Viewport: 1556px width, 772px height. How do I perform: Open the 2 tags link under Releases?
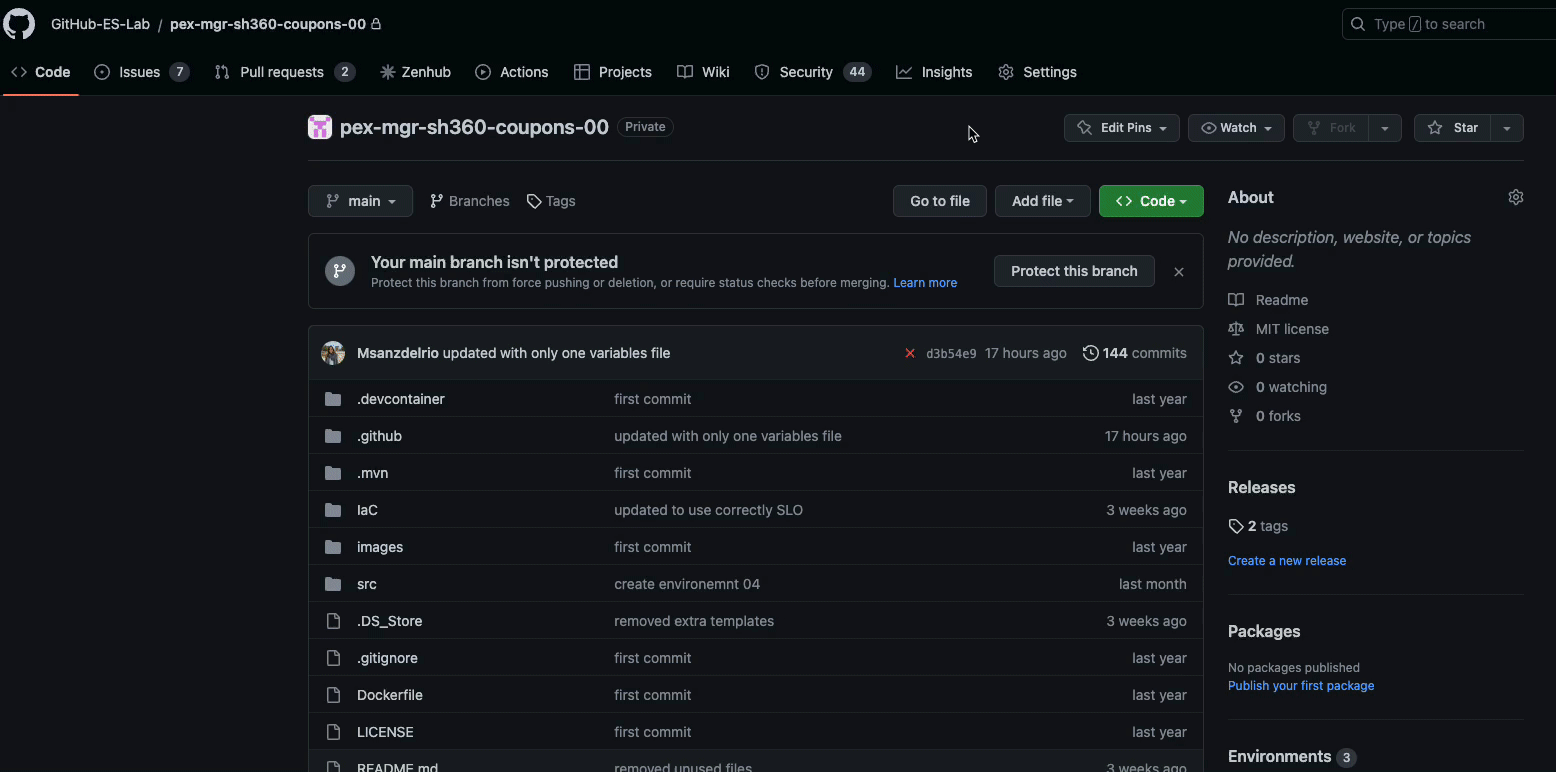click(x=1258, y=526)
